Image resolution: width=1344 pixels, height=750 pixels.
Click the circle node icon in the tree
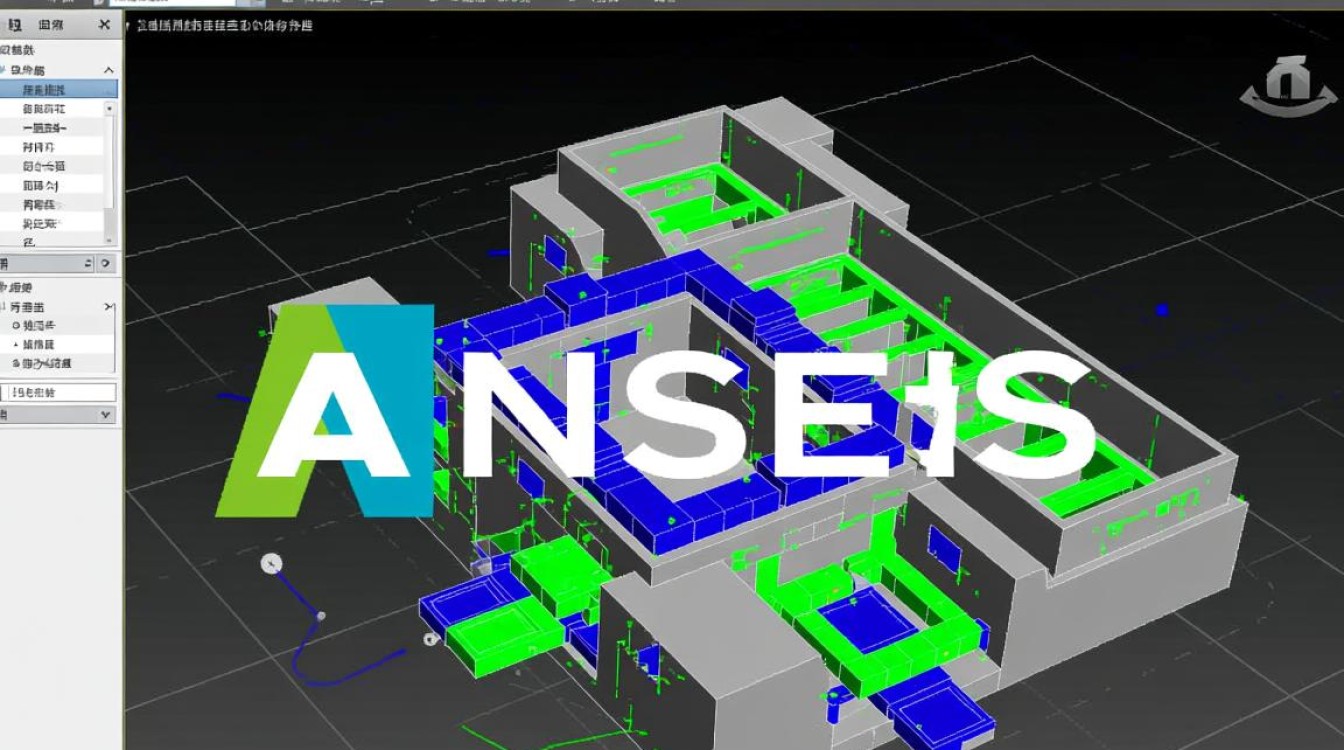point(16,324)
